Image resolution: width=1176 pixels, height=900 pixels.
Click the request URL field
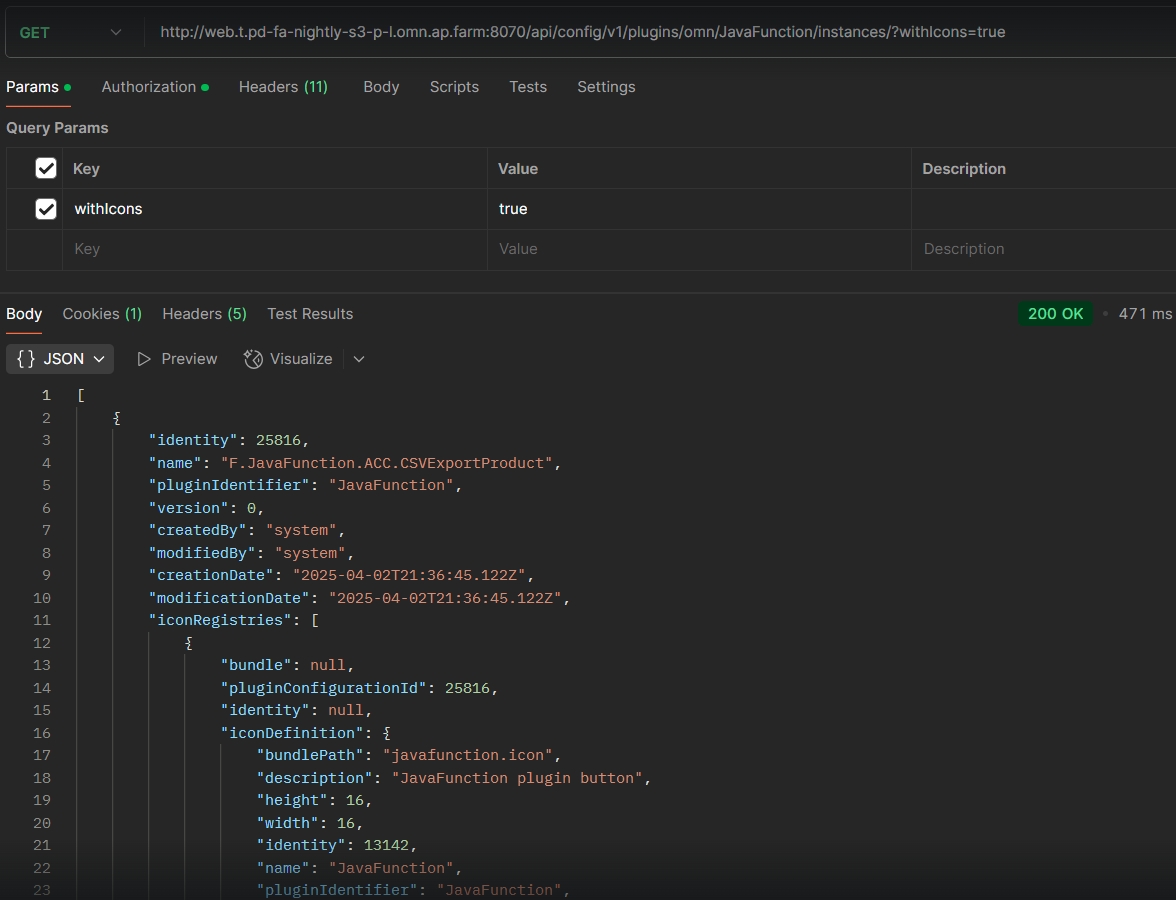click(600, 32)
